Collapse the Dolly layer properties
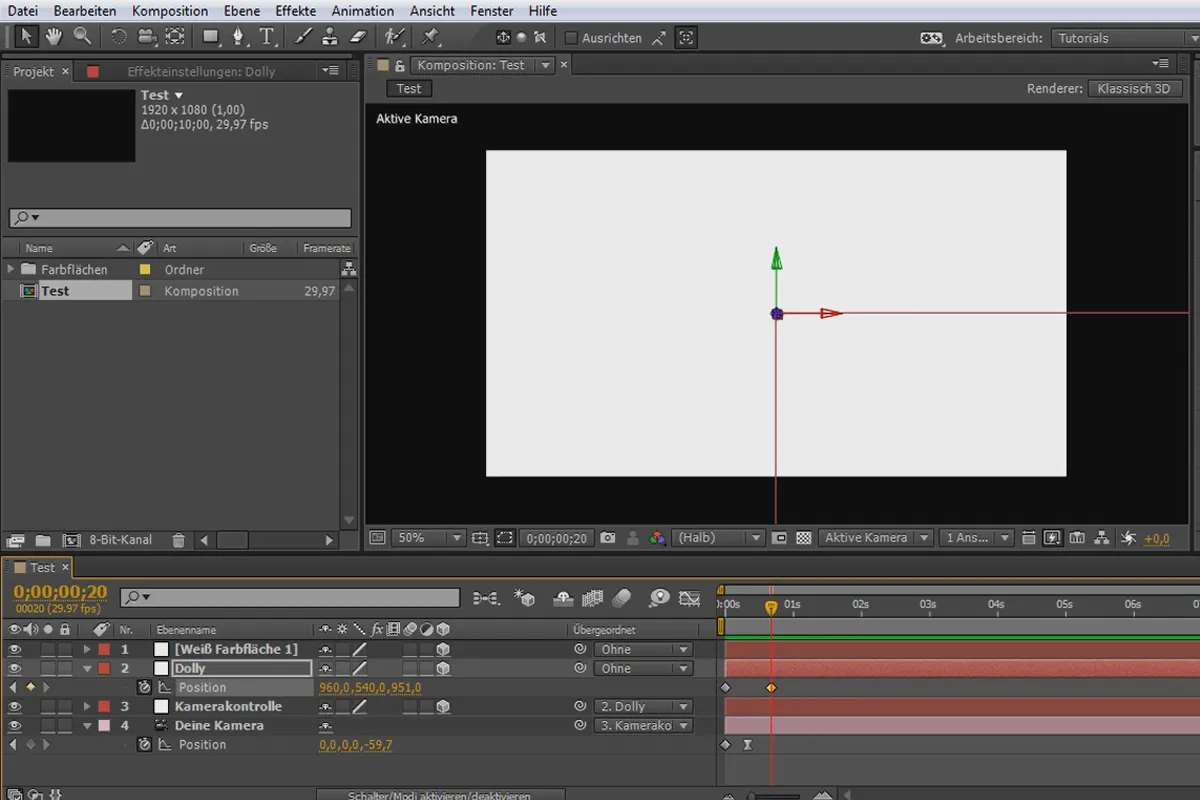 pos(87,668)
